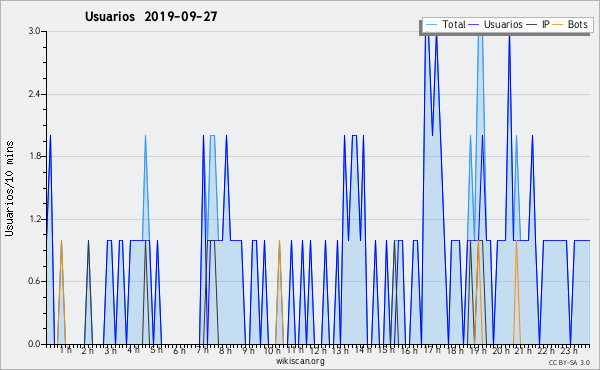Image resolution: width=600 pixels, height=370 pixels.
Task: Click the y-axis value 1.8
Action: [34, 156]
